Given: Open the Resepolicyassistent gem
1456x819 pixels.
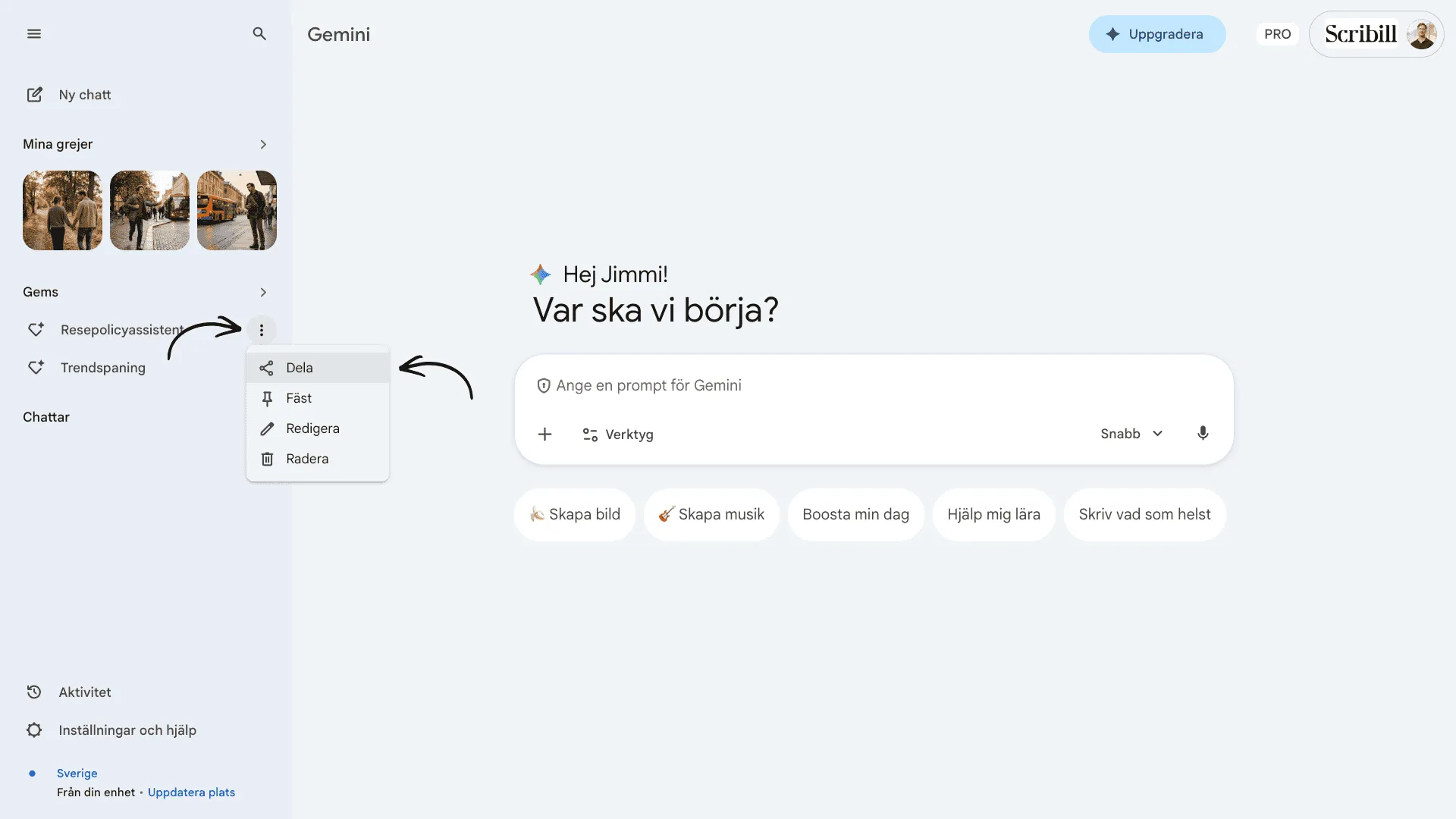Looking at the screenshot, I should (x=121, y=330).
